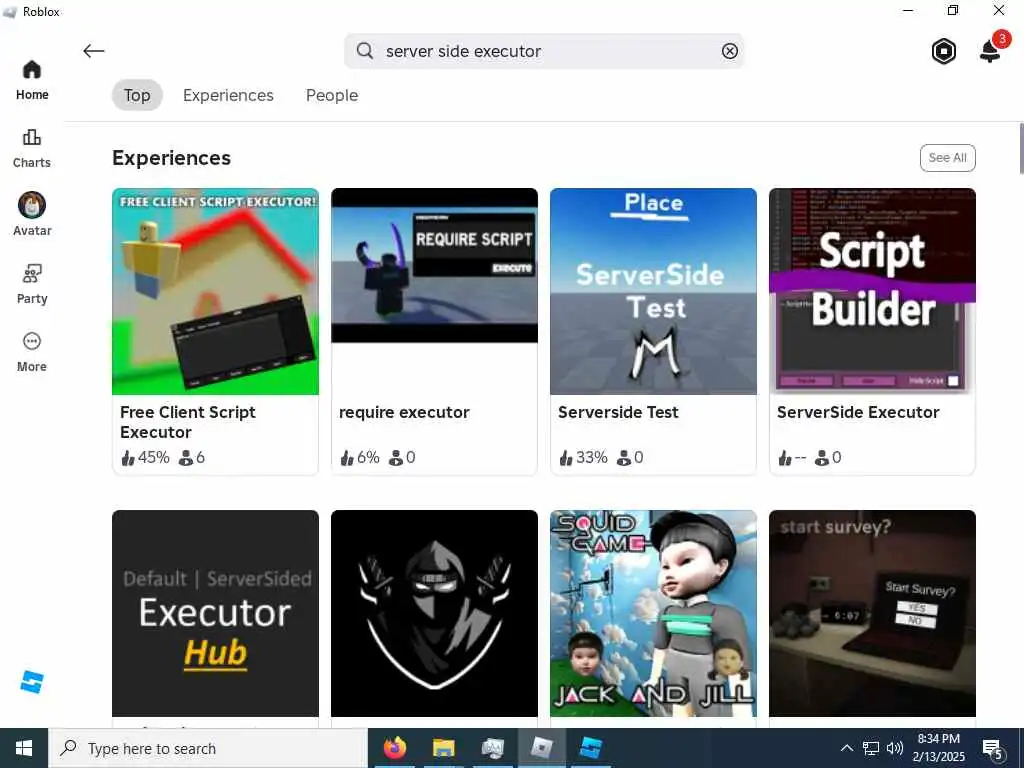Screen dimensions: 1024x768
Task: Click the require executor title text
Action: click(x=404, y=412)
